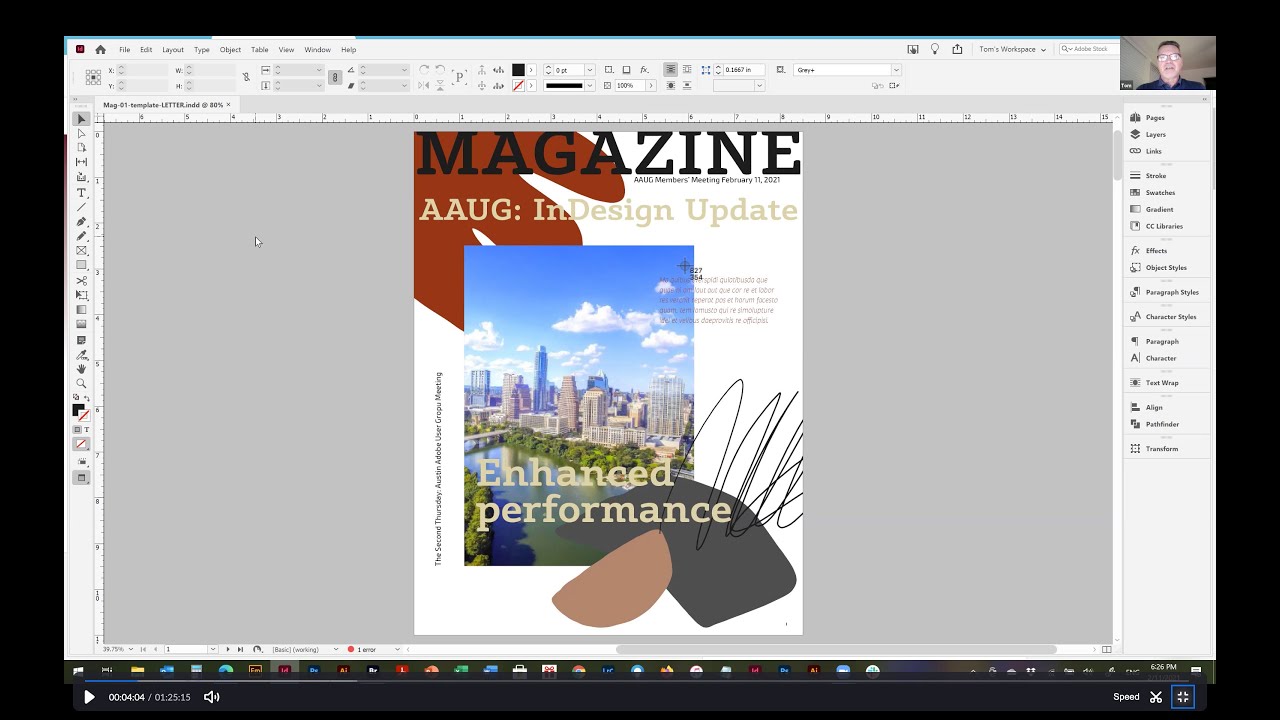Click the fill and stroke swatch in toolbox
Screen dimensions: 1280x720
(81, 412)
